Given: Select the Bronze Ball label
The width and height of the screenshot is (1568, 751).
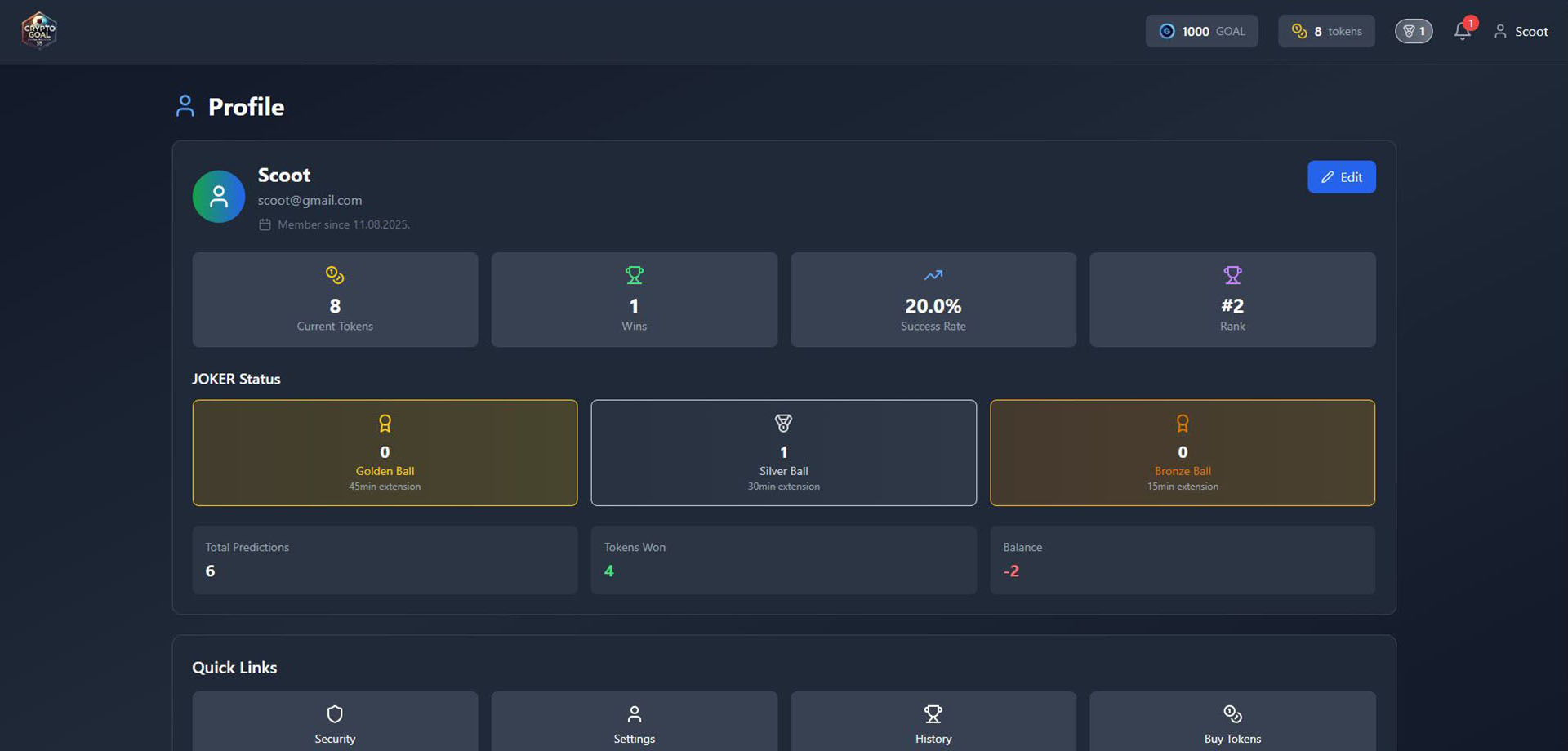Looking at the screenshot, I should point(1183,471).
